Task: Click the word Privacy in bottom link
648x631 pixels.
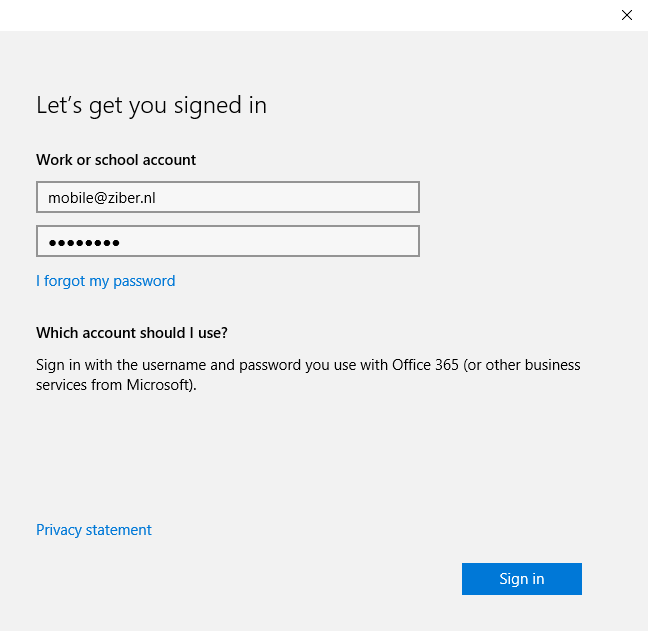Action: 59,530
